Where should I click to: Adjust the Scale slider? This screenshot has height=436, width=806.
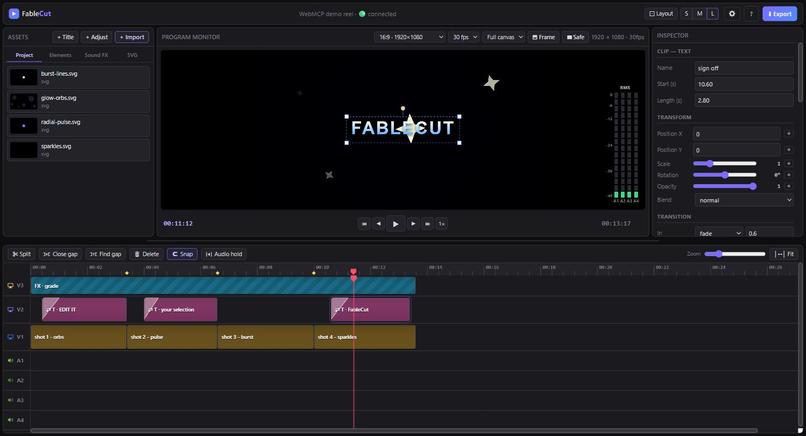click(x=725, y=164)
